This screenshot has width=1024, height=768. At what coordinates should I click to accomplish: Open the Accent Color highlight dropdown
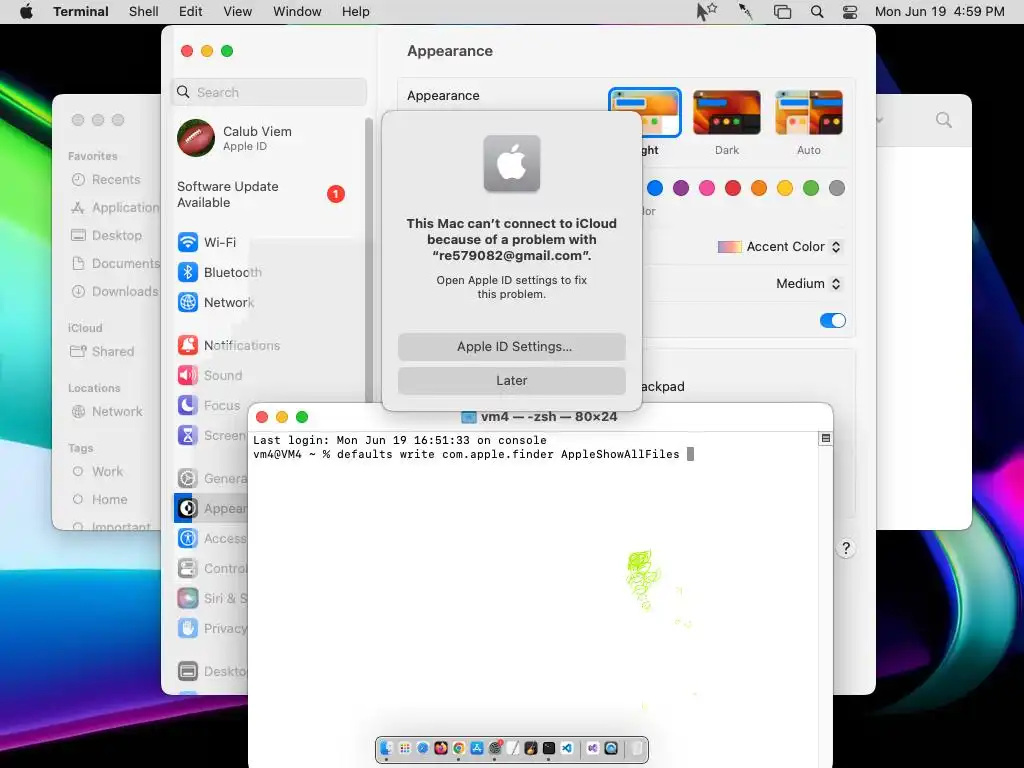(x=779, y=247)
